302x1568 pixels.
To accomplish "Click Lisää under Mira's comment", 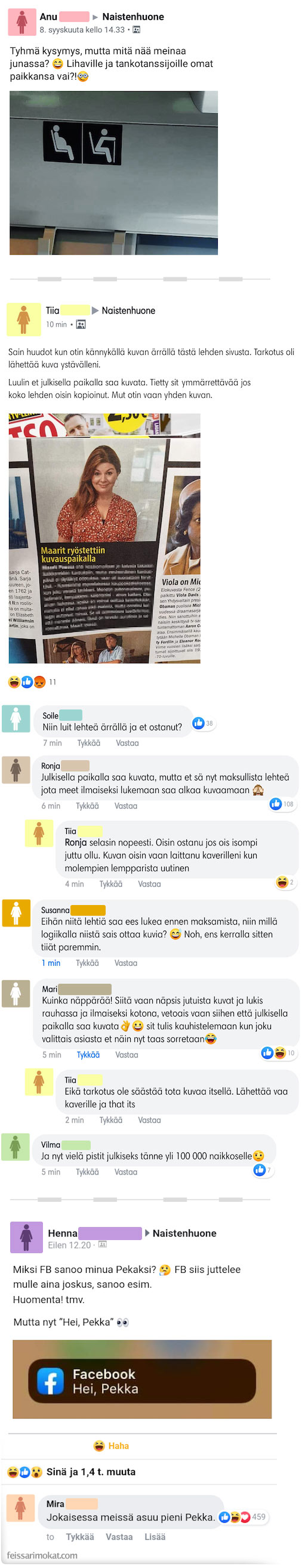I will click(x=155, y=1537).
